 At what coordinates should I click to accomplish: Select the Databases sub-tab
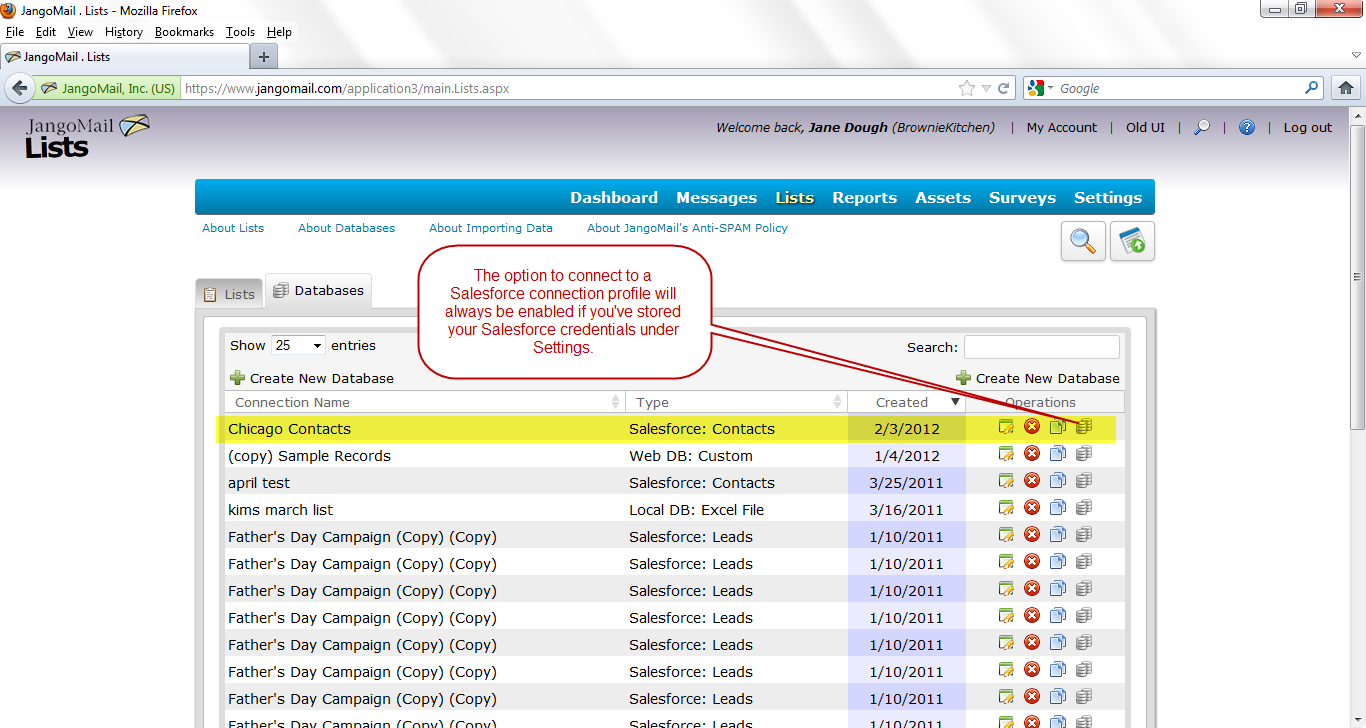point(318,290)
